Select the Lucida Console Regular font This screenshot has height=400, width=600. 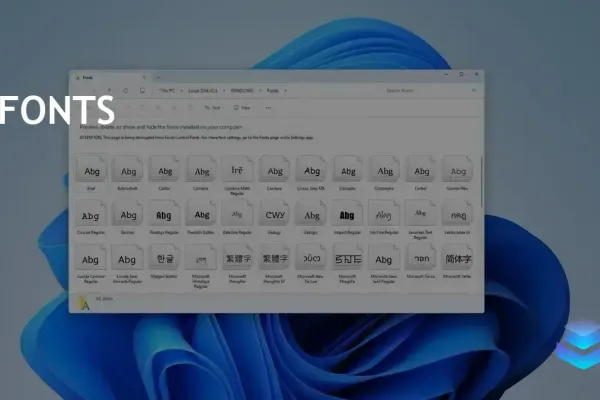(91, 257)
